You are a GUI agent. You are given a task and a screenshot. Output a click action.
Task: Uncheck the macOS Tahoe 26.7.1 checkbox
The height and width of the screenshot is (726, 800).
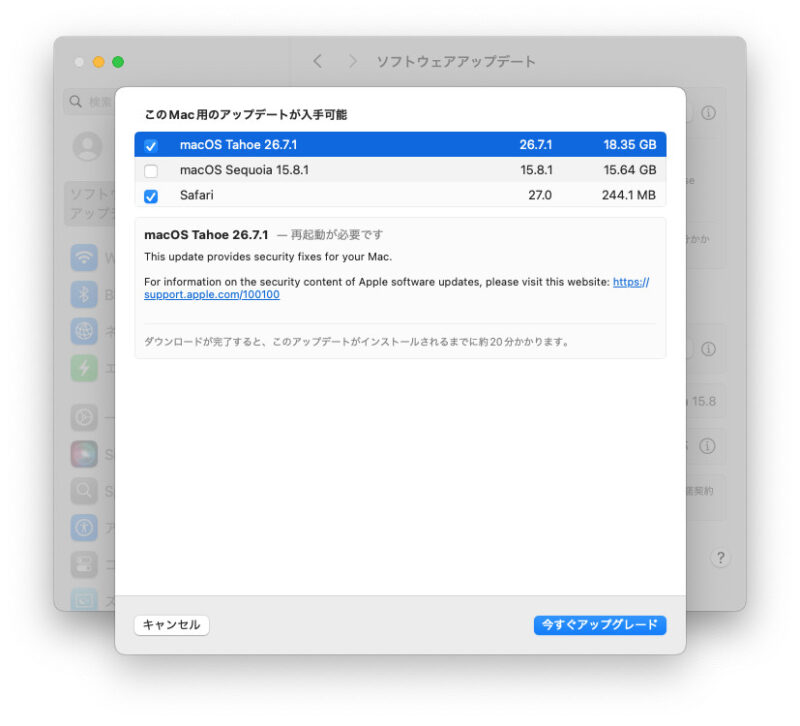click(151, 145)
